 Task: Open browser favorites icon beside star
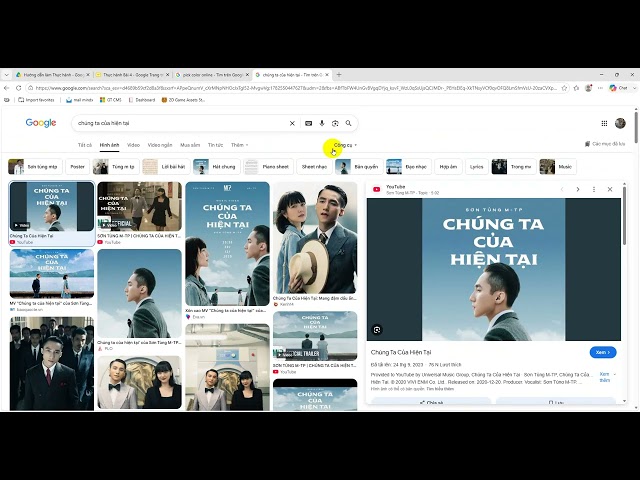tap(576, 88)
